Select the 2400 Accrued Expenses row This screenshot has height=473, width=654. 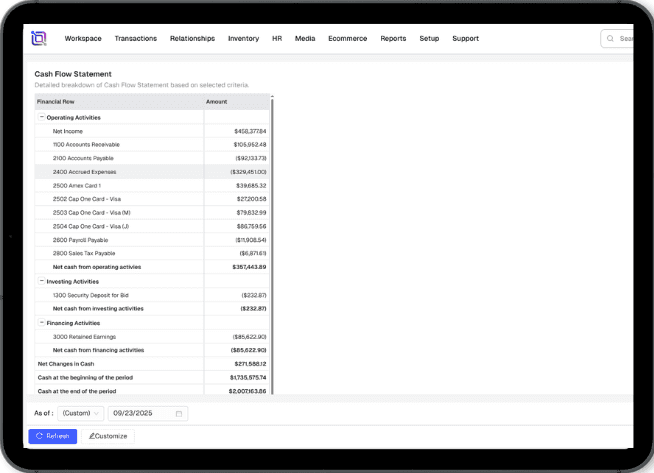click(x=120, y=172)
